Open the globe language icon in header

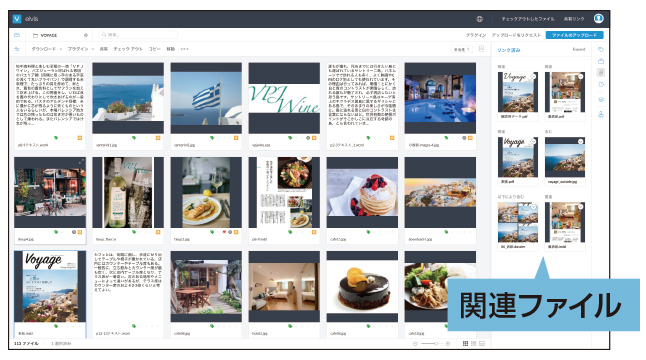[x=480, y=19]
